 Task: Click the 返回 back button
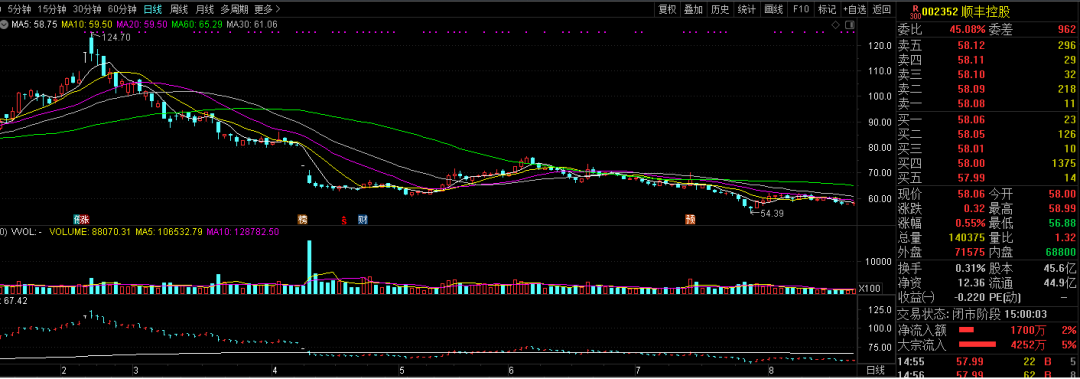881,9
